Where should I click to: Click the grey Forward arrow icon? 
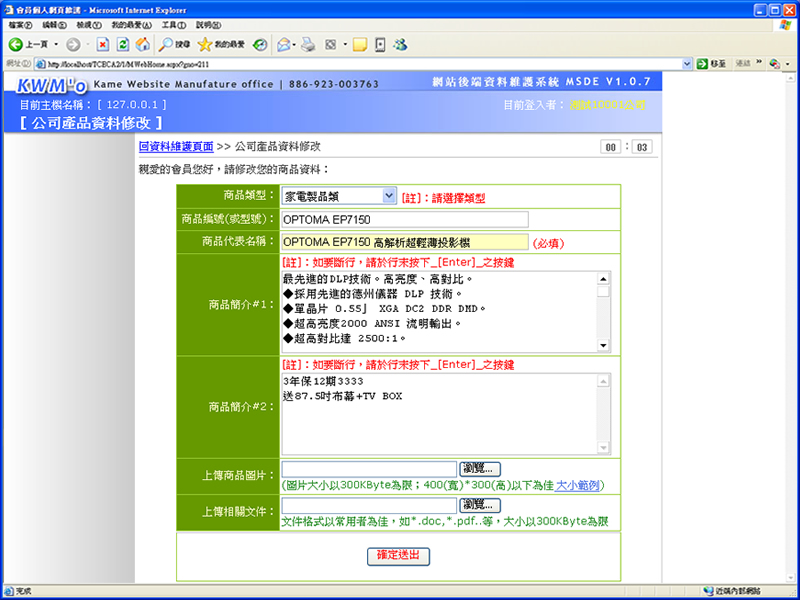coord(73,45)
